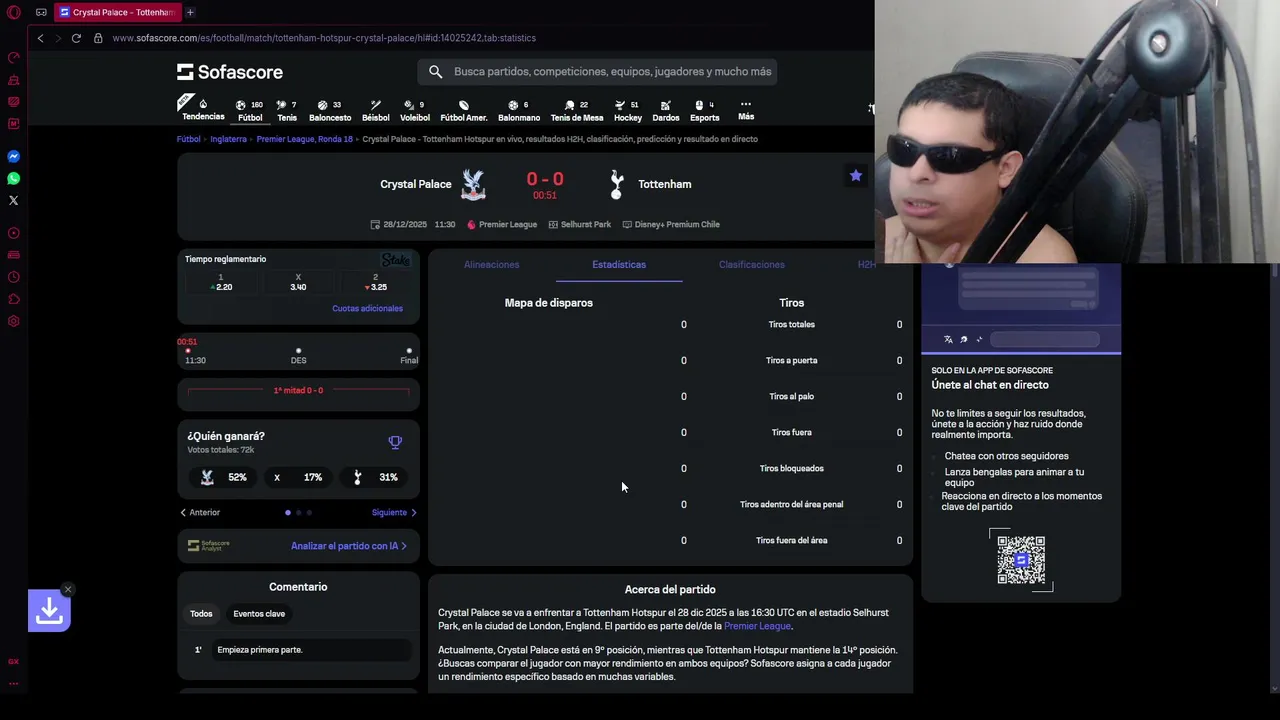
Task: Click the search magnifier icon
Action: click(x=435, y=72)
